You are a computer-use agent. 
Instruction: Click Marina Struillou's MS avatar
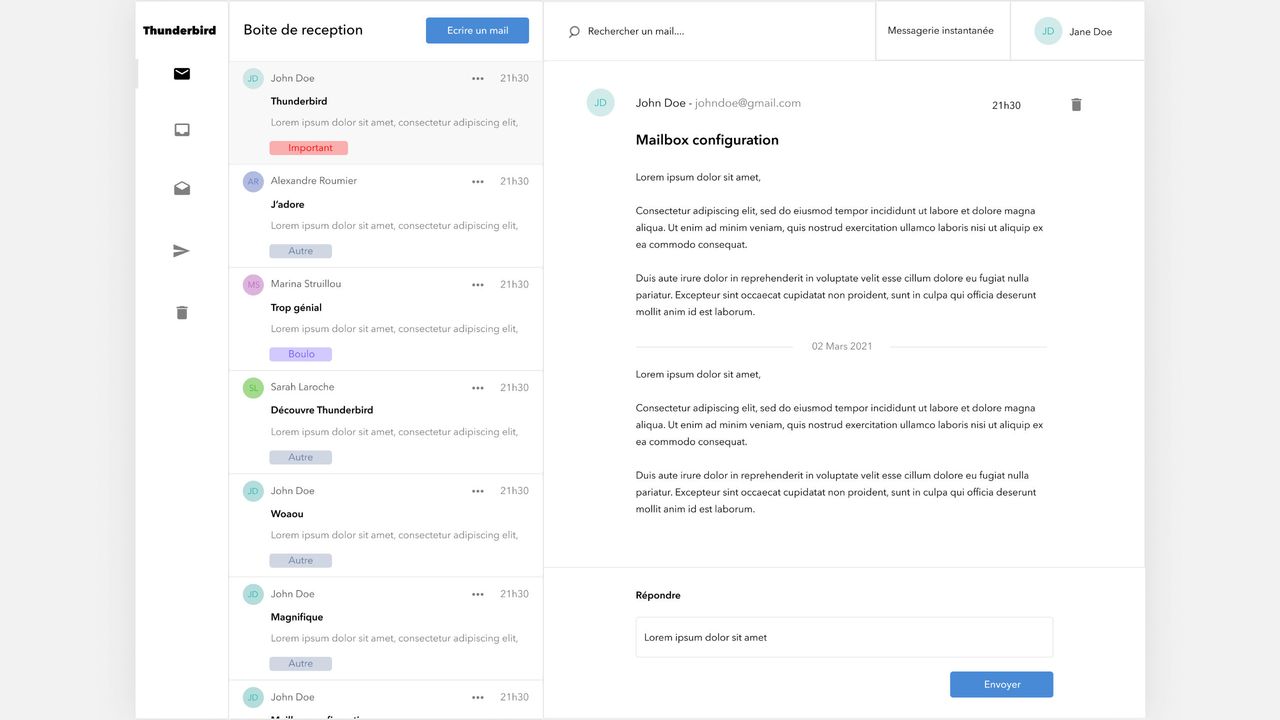pyautogui.click(x=253, y=285)
